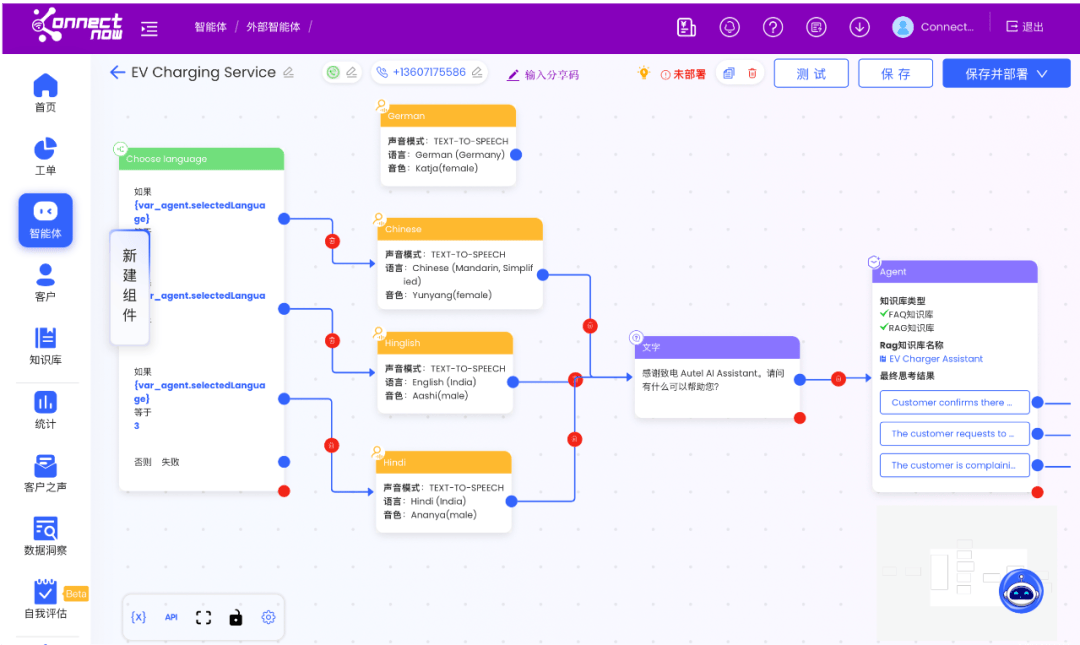Click the copy agent icon
The width and height of the screenshot is (1080, 645).
[729, 73]
